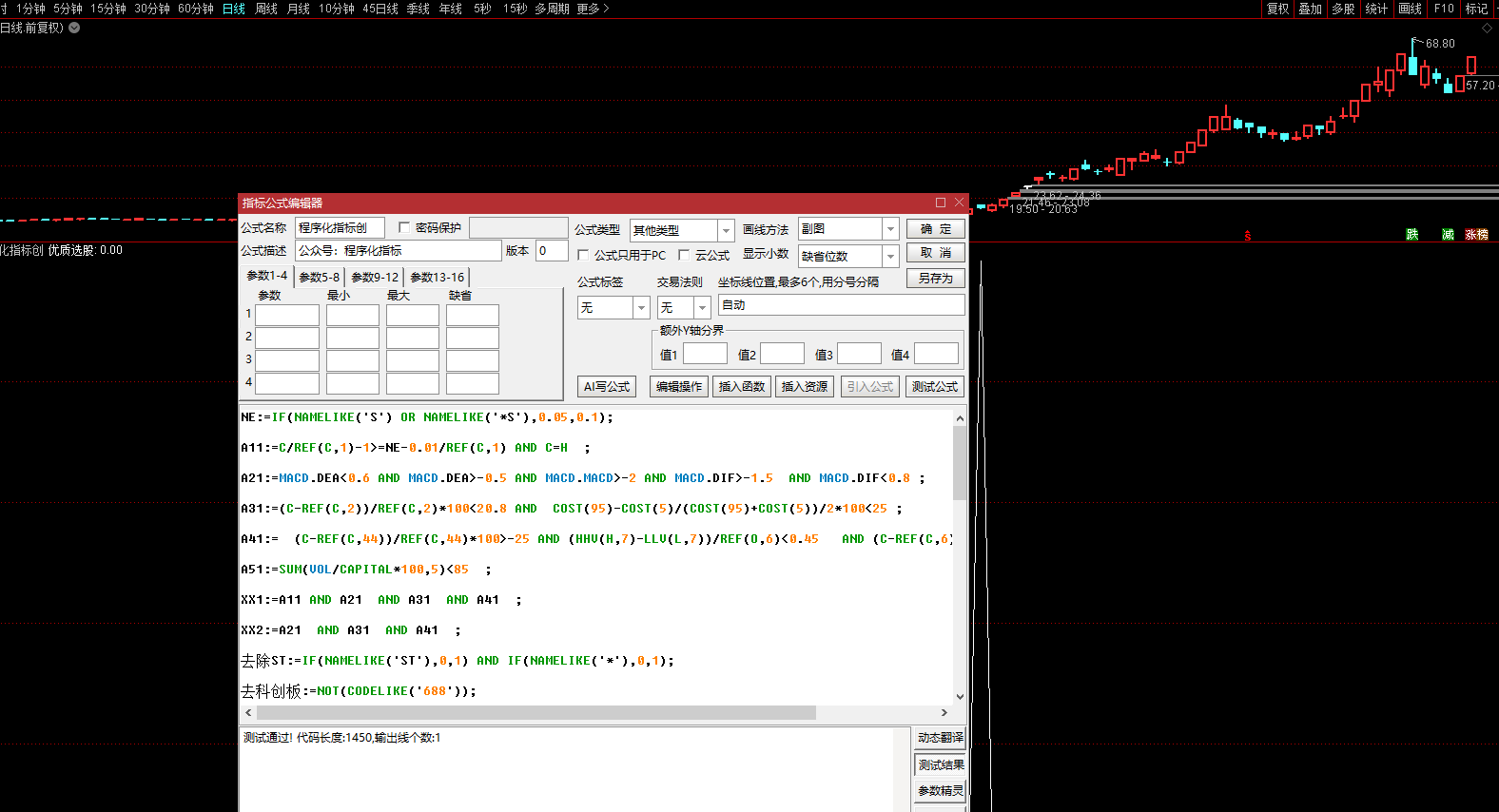Maximize the 指标公式编辑器 dialog
Screen dimensions: 1499x812
pos(941,203)
